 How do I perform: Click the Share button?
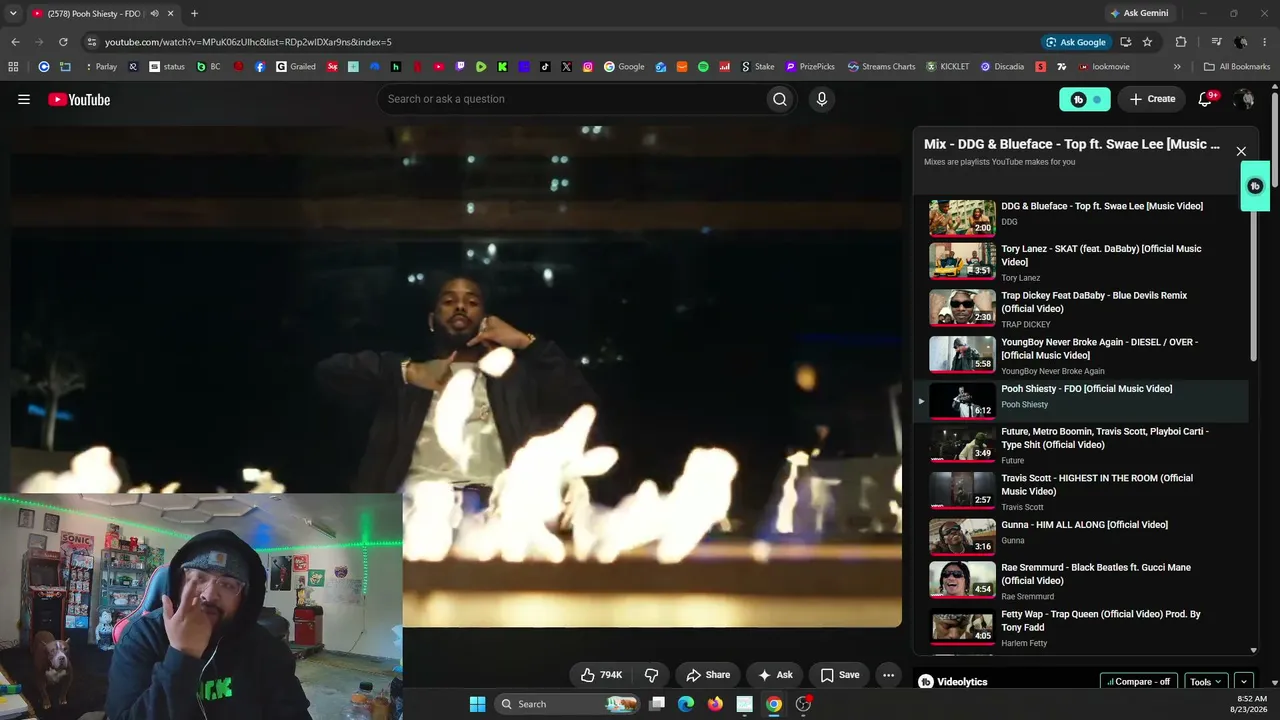(707, 675)
